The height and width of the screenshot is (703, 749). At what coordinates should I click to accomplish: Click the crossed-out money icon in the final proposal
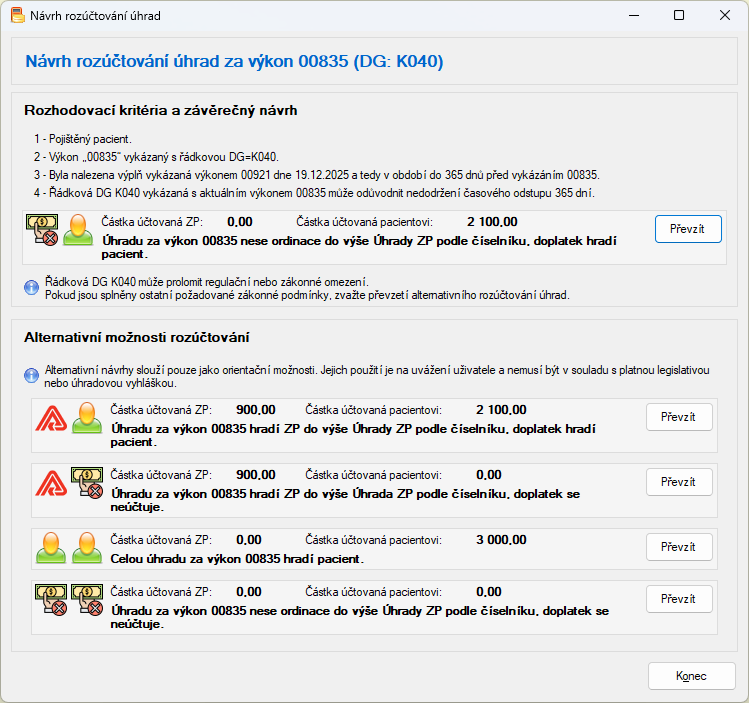(42, 231)
